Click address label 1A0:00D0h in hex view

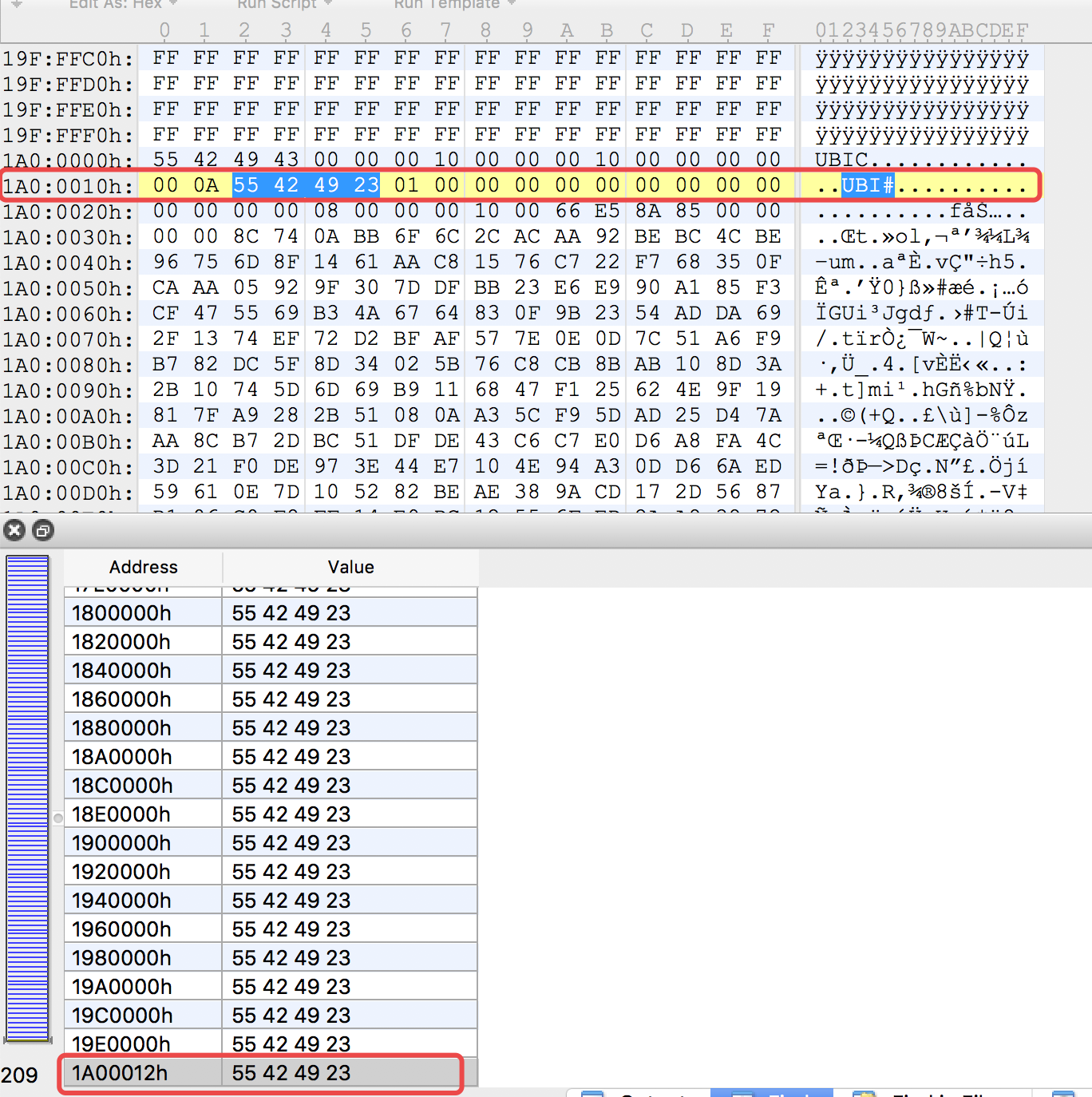[x=67, y=493]
